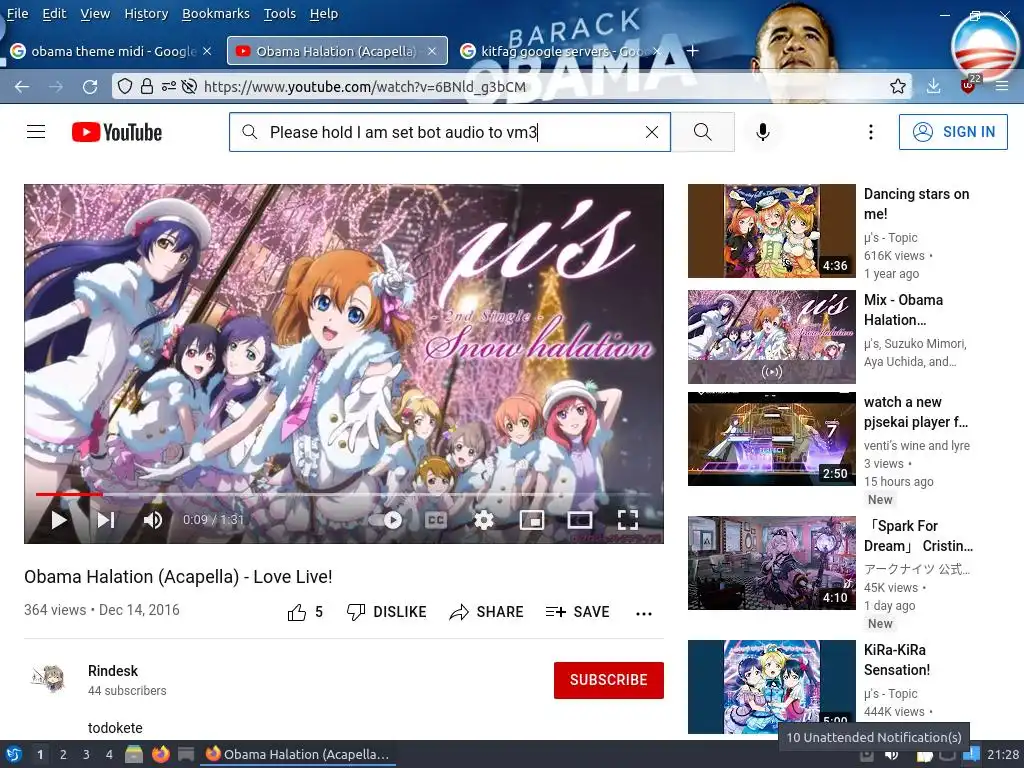Open the Rindesk channel avatar
This screenshot has height=768, width=1024.
pos(48,679)
